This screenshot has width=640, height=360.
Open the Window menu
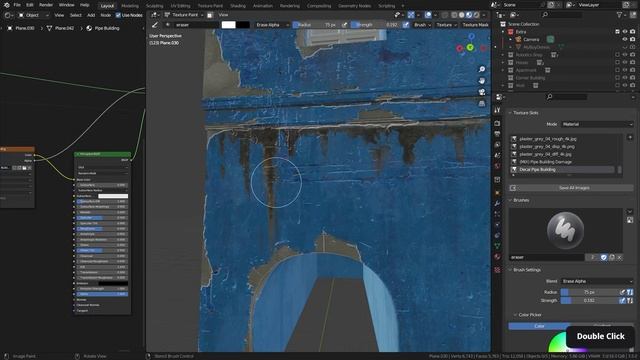coord(67,5)
